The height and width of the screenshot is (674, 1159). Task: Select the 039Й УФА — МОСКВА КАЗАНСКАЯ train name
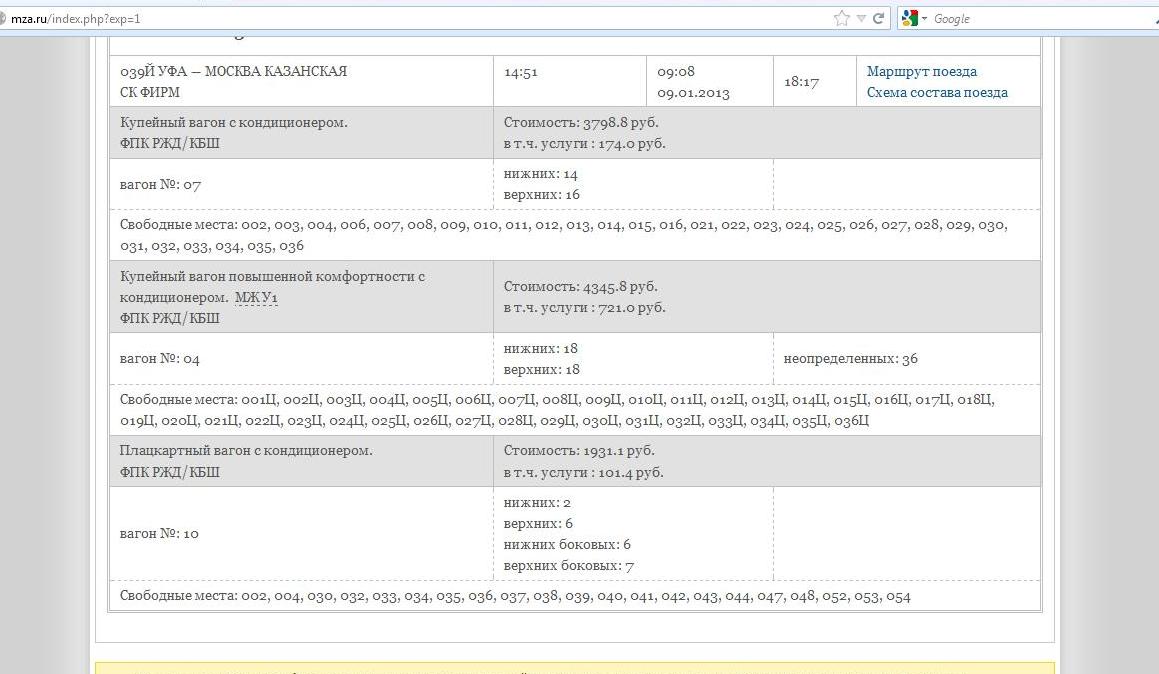[x=233, y=71]
